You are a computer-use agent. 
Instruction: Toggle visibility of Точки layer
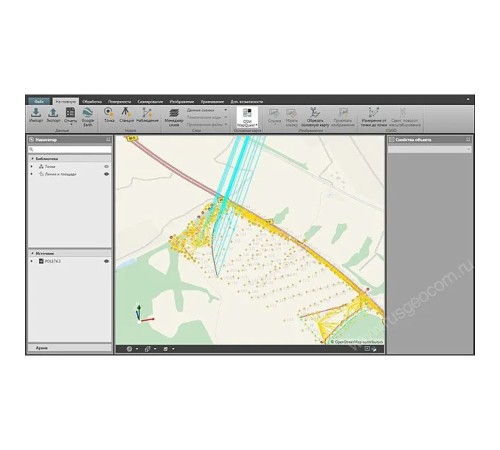pos(106,166)
